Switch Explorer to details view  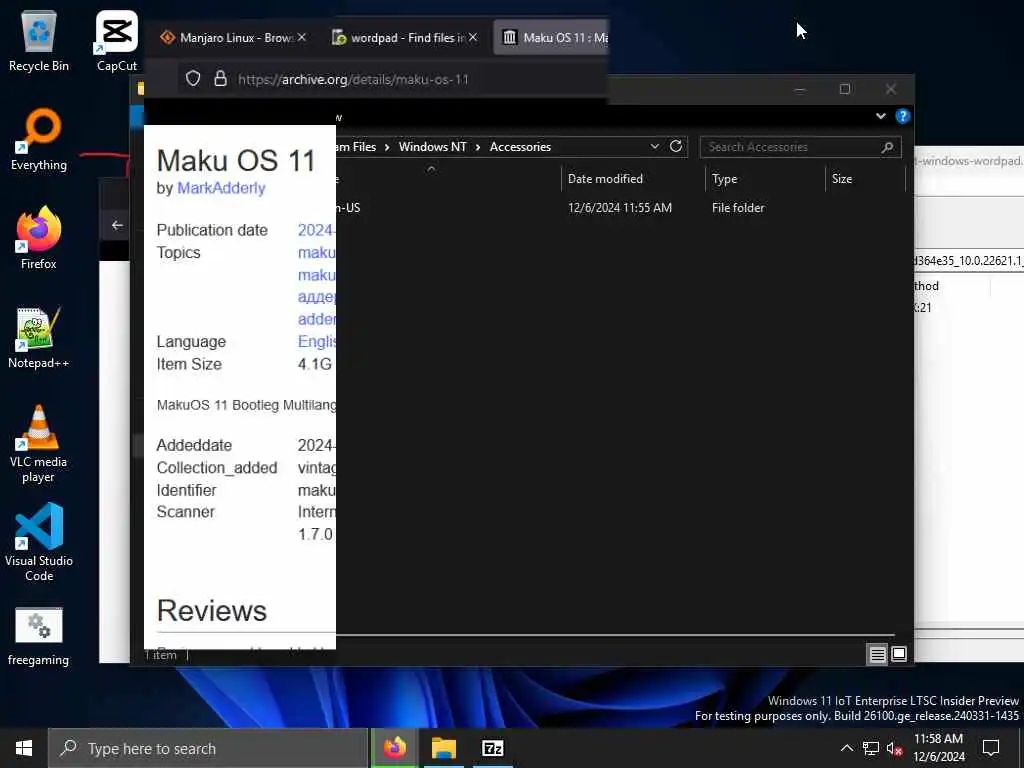point(877,654)
